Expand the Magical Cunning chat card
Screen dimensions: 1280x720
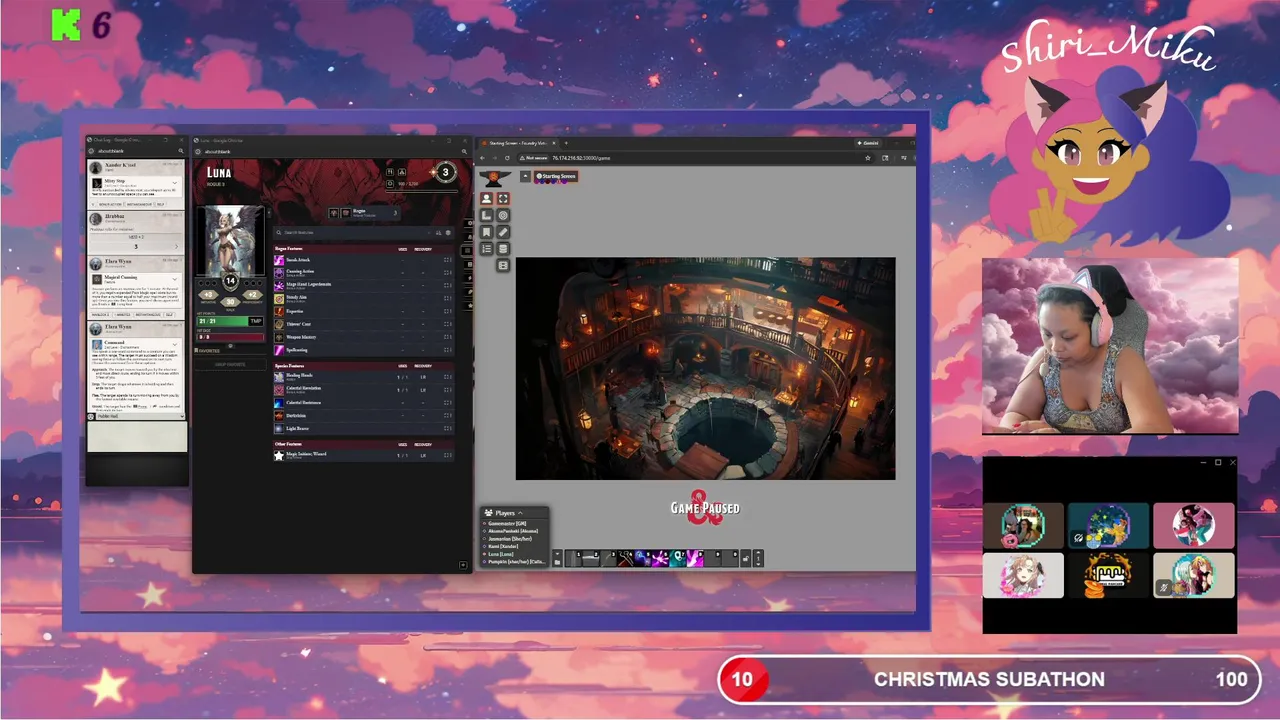point(174,279)
